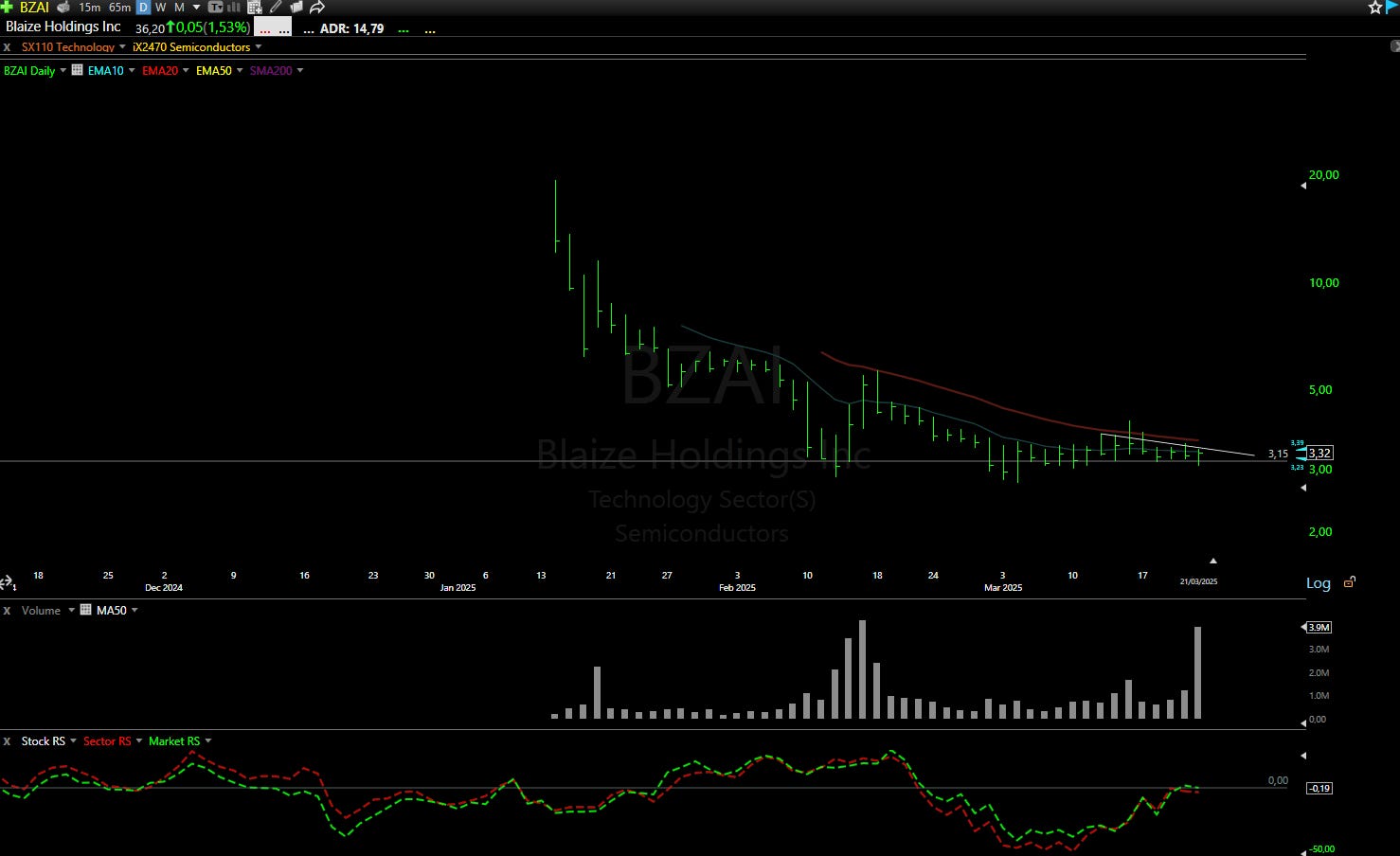This screenshot has height=856, width=1400.
Task: Click the scale lock padlock icon
Action: (x=1350, y=582)
